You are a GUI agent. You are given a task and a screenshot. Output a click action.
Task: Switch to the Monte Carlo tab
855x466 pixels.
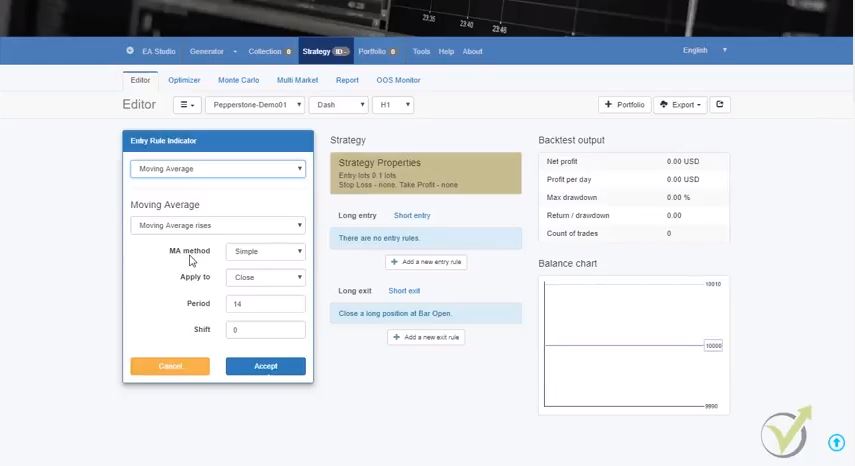coord(238,80)
